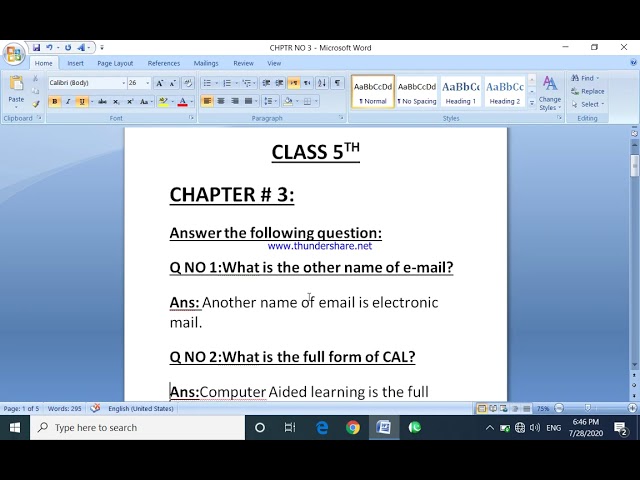Image resolution: width=640 pixels, height=480 pixels.
Task: Switch to the Page Layout tab
Action: pos(115,63)
